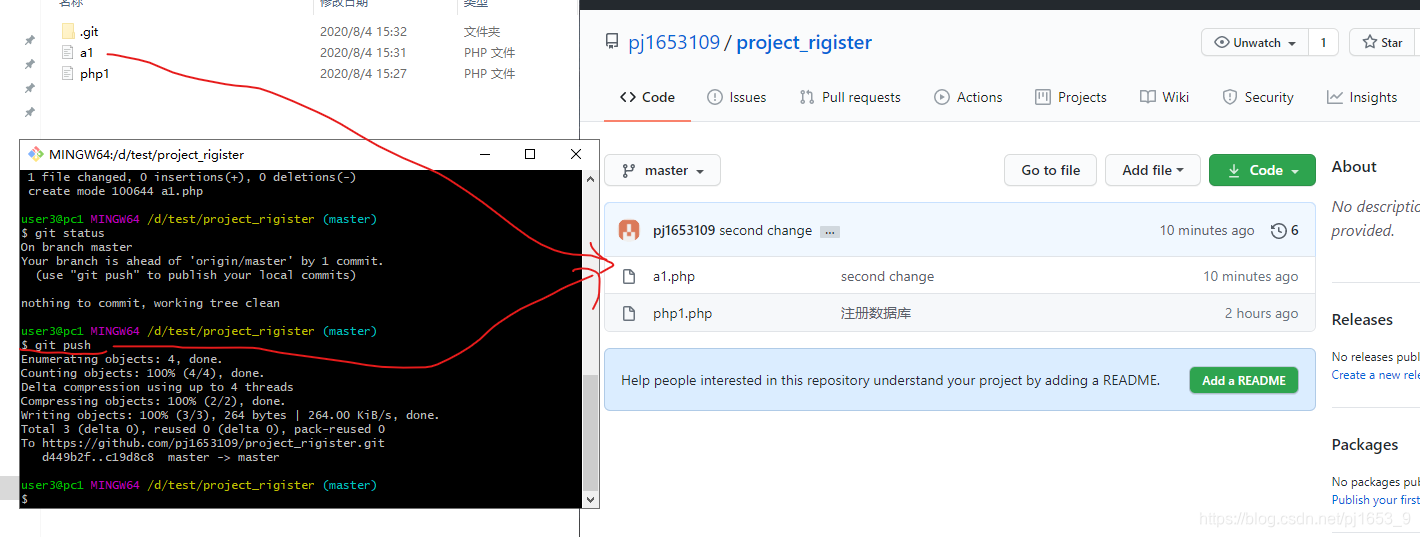This screenshot has height=537, width=1420.
Task: Open the php1.php file link
Action: tap(683, 314)
